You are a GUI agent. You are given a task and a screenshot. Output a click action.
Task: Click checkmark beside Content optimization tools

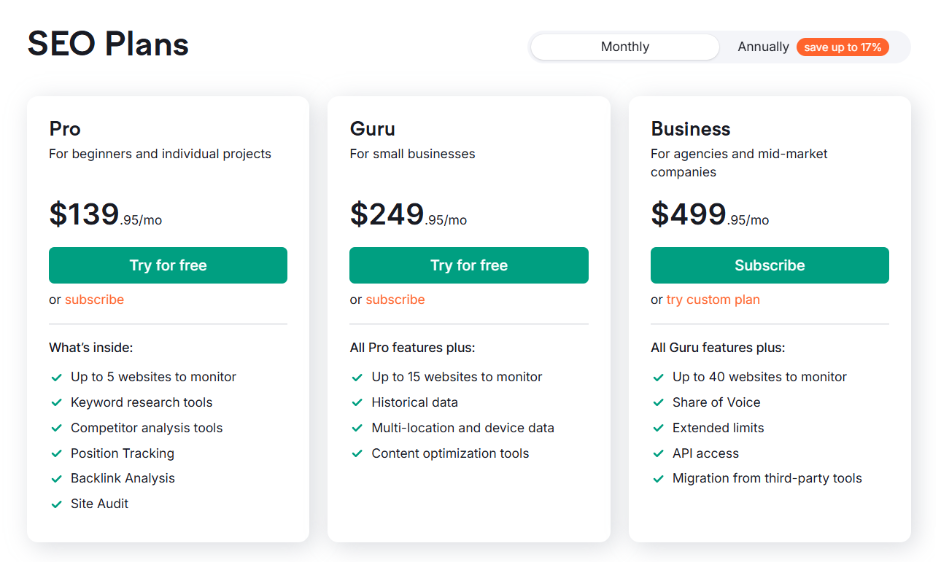coord(357,454)
